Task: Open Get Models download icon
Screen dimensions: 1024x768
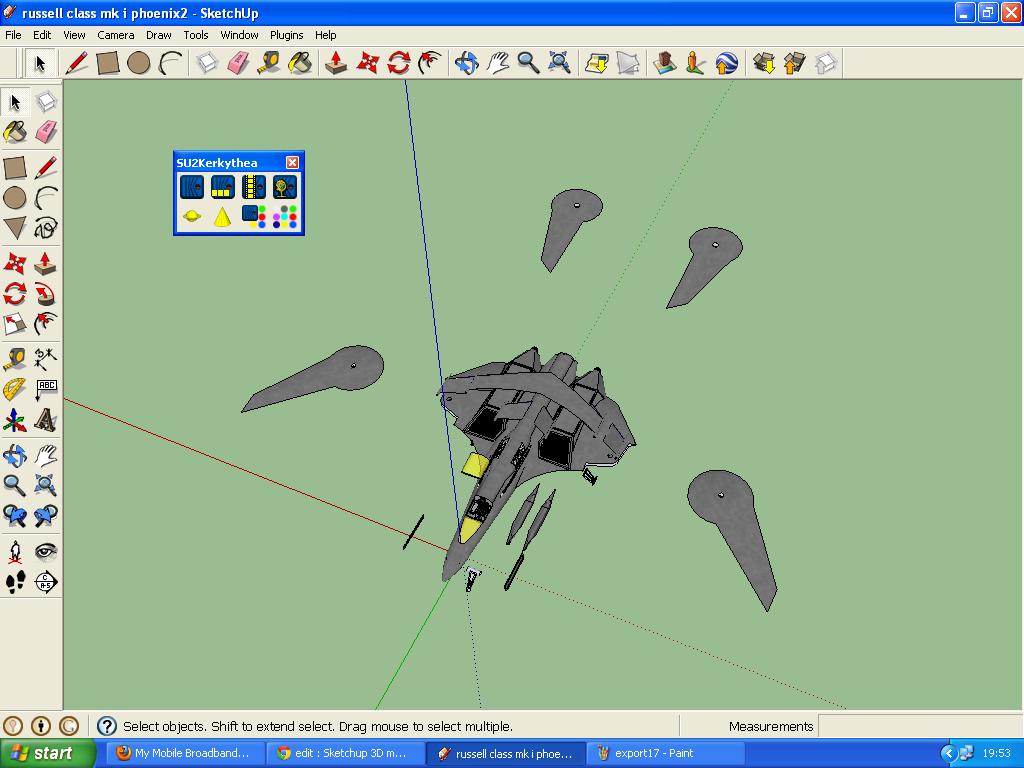Action: (763, 63)
